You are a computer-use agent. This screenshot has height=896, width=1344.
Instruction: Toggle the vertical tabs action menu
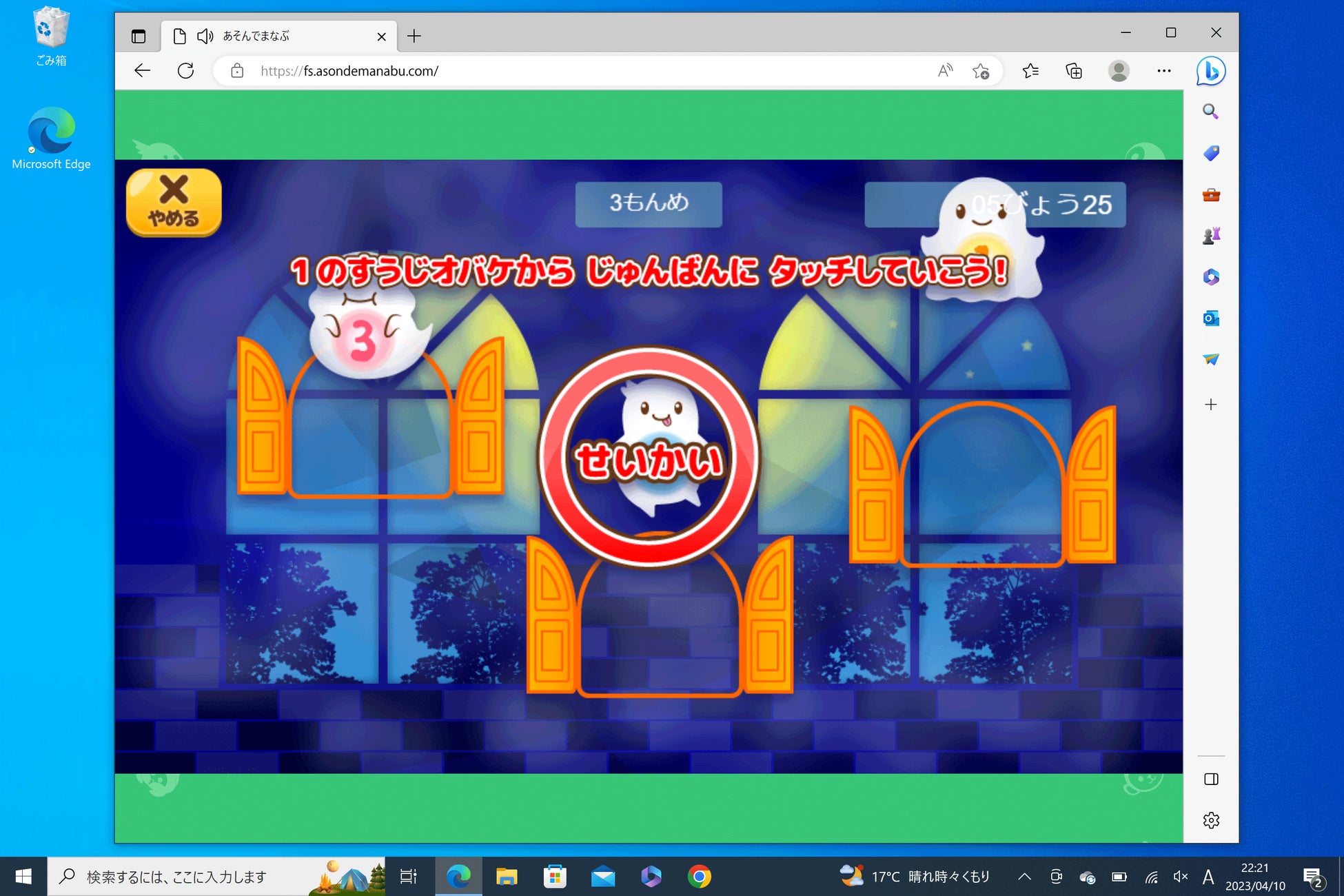click(139, 37)
